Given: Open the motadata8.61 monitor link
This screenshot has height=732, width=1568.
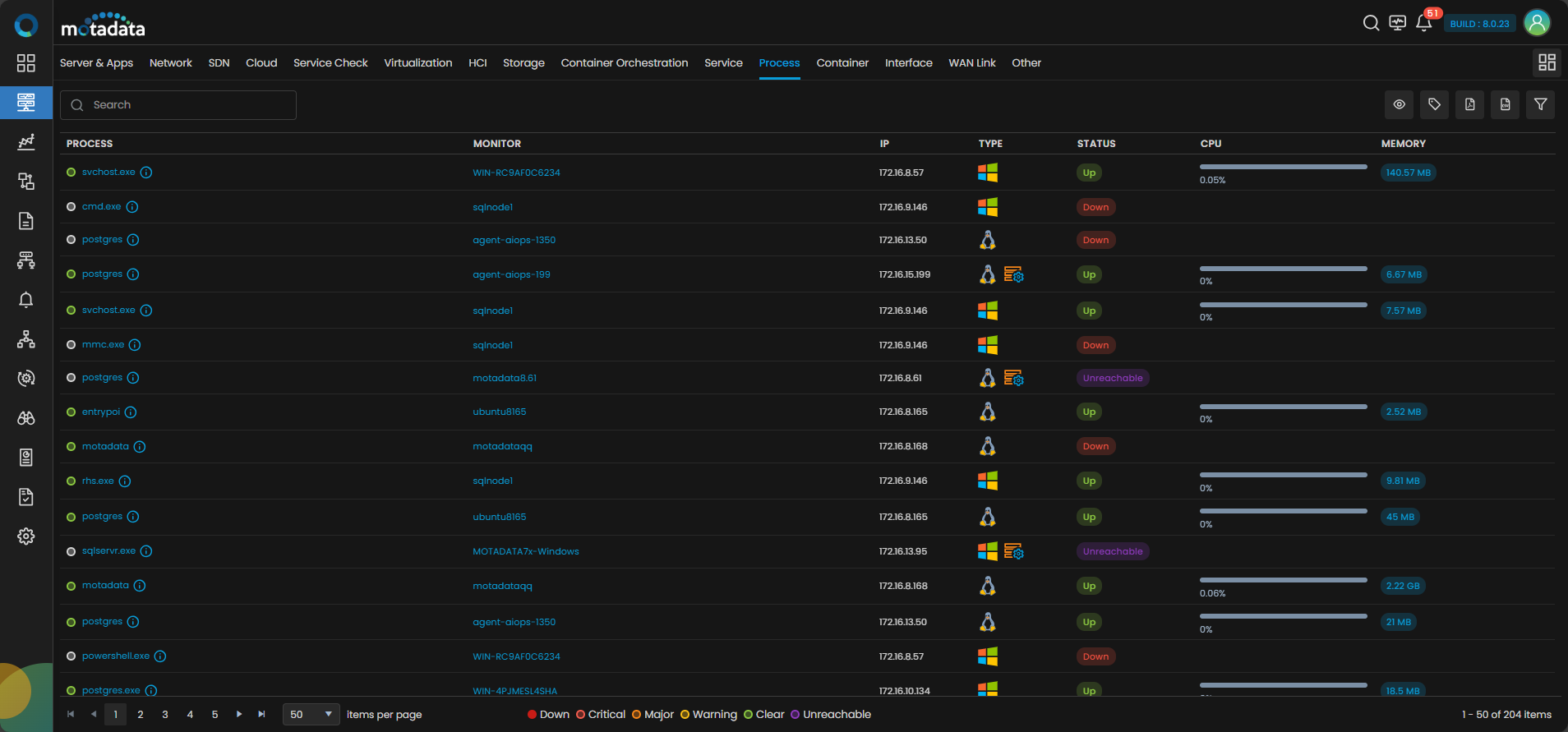Looking at the screenshot, I should (505, 378).
